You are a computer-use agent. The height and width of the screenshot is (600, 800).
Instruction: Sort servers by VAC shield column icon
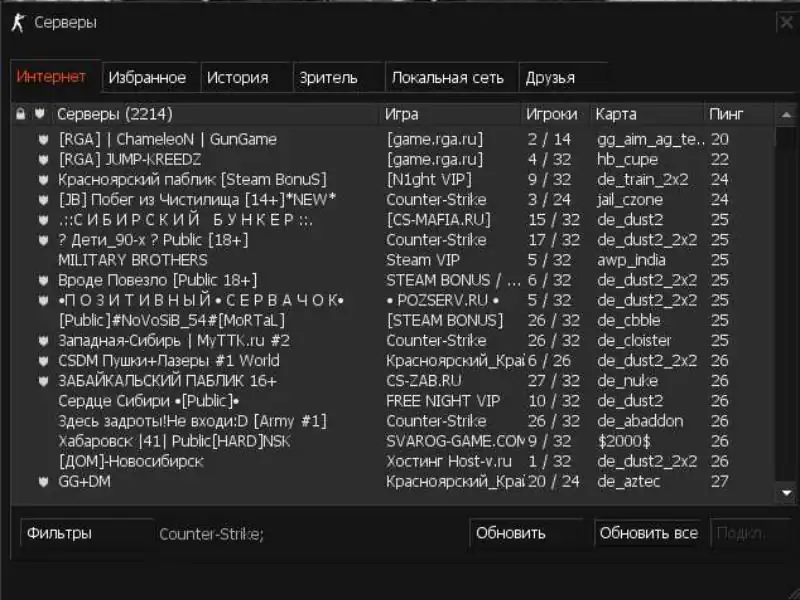point(40,113)
